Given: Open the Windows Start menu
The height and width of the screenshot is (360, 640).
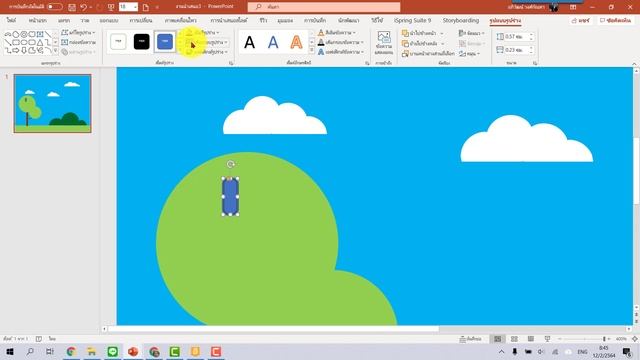Looking at the screenshot, I should 10,351.
